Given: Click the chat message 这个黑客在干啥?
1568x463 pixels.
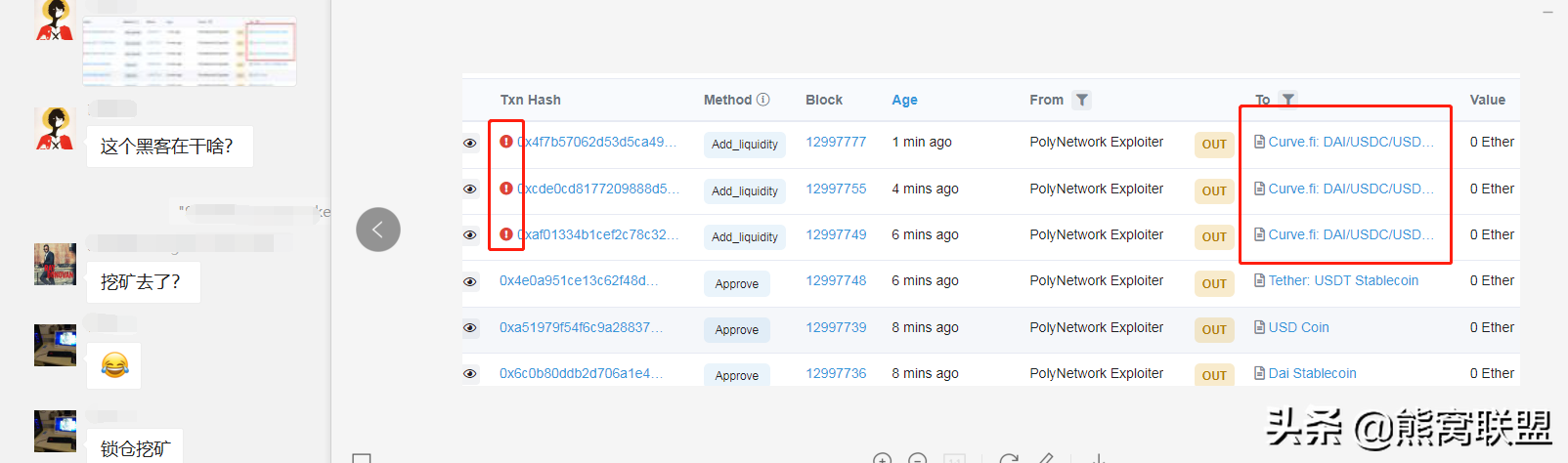Looking at the screenshot, I should point(169,147).
